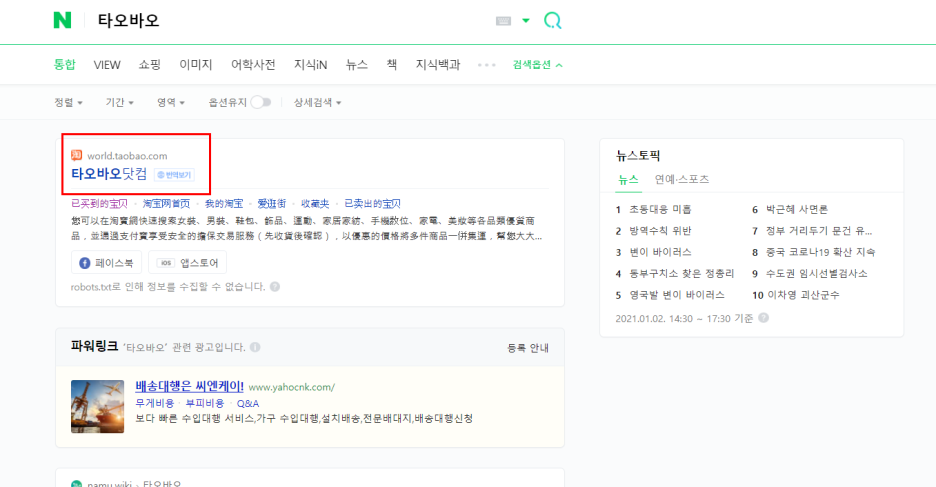Click the search box containing 타오바오
The height and width of the screenshot is (487, 936).
tap(292, 21)
